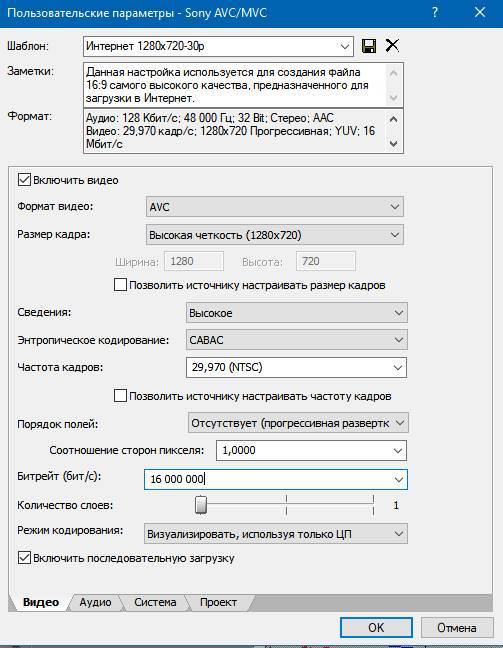Open the Шаблон template dropdown
This screenshot has width=503, height=648.
218,46
